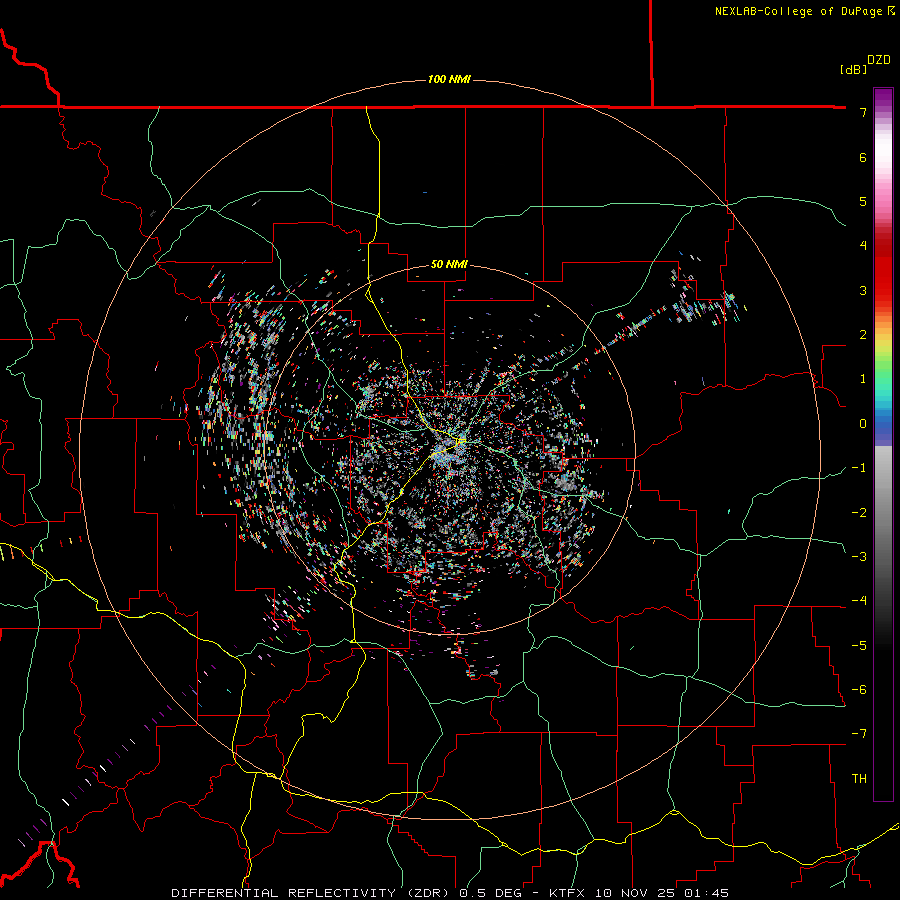Screen dimensions: 900x900
Task: Click the -7 value on the scale
Action: tap(859, 734)
